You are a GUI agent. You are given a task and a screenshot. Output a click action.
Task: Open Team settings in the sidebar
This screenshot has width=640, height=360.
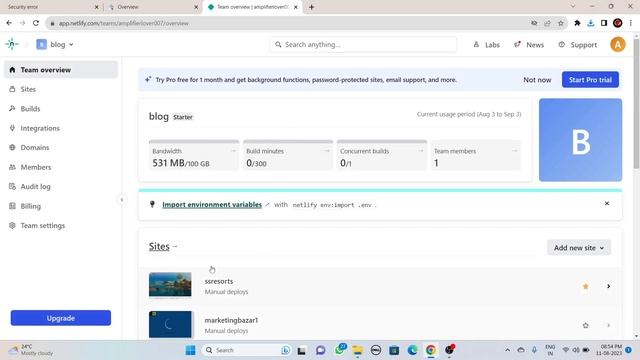(61, 225)
